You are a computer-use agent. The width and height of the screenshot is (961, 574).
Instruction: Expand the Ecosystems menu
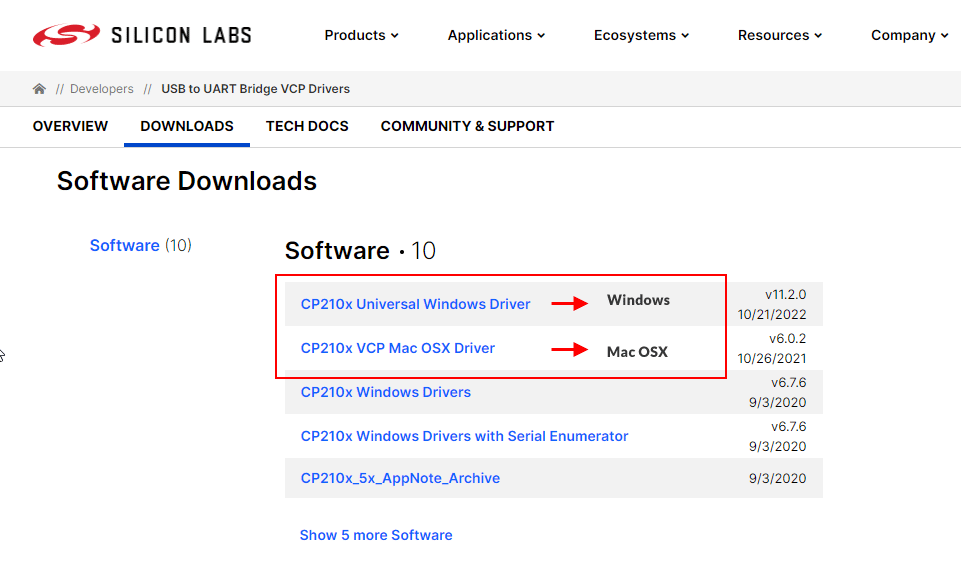[x=641, y=35]
